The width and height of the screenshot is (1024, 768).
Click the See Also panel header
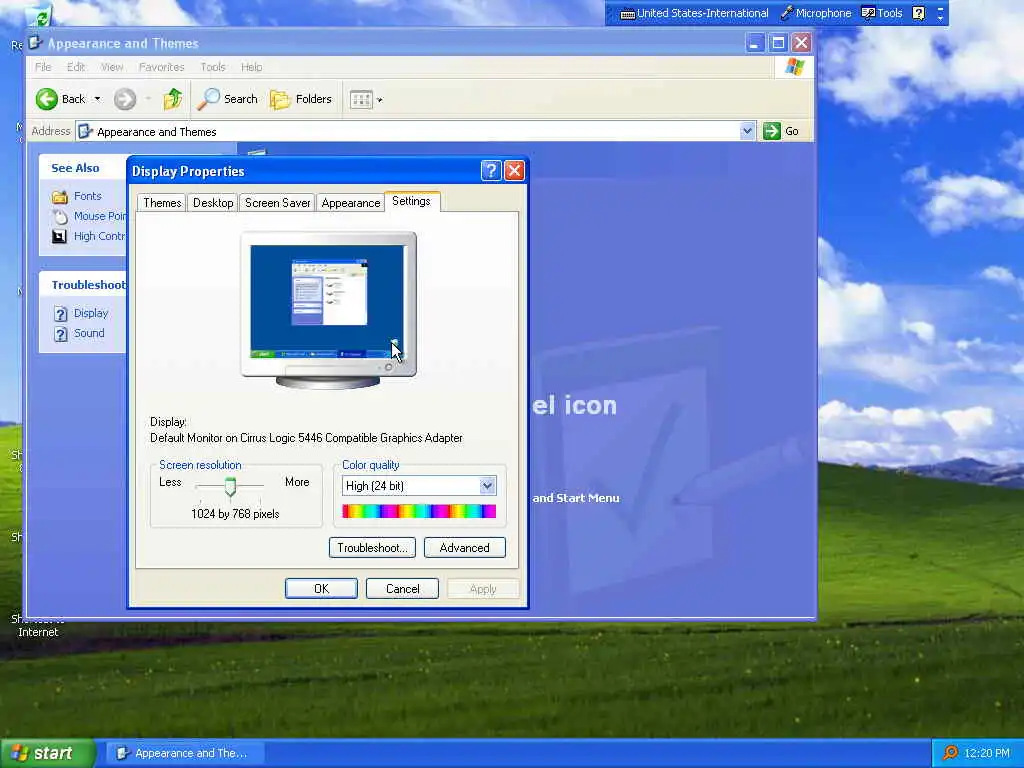pyautogui.click(x=83, y=168)
